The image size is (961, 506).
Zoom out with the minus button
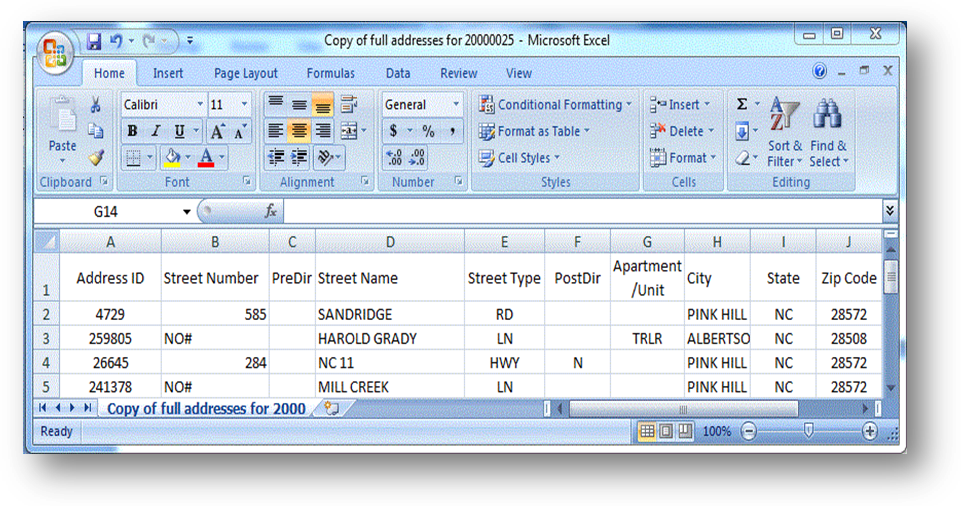[748, 431]
